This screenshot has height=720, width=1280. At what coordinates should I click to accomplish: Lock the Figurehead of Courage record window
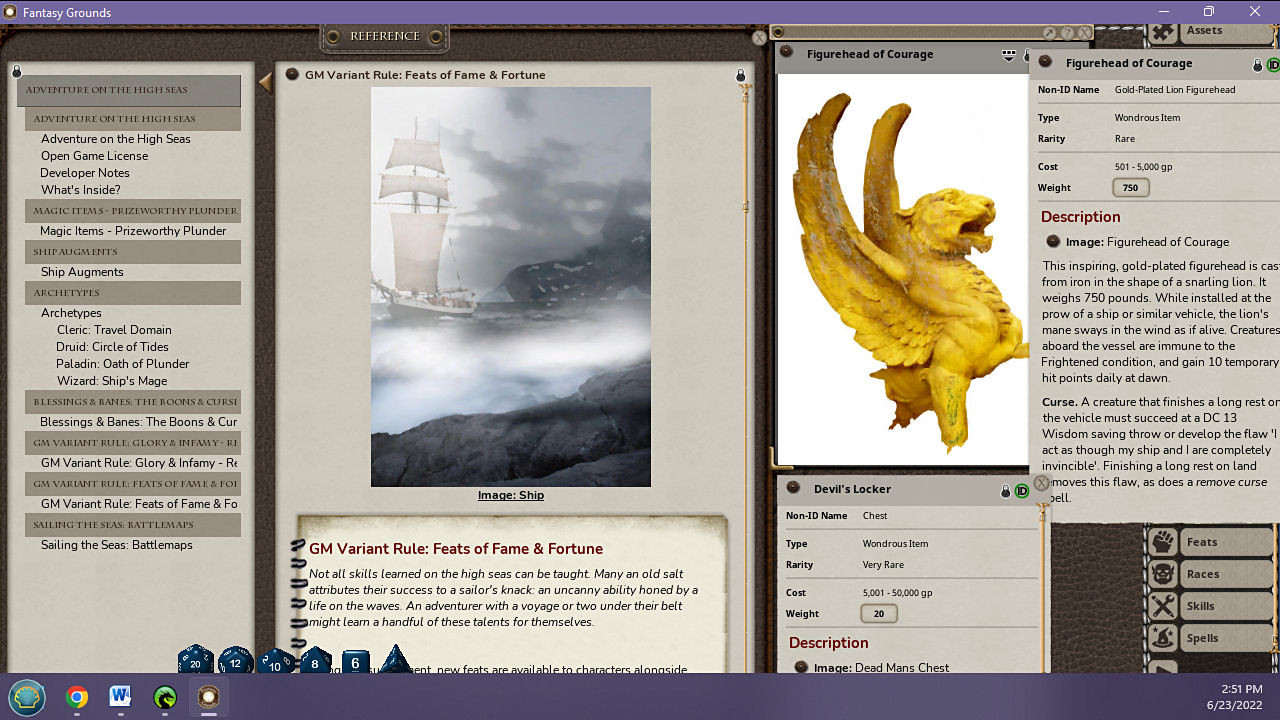(1257, 63)
